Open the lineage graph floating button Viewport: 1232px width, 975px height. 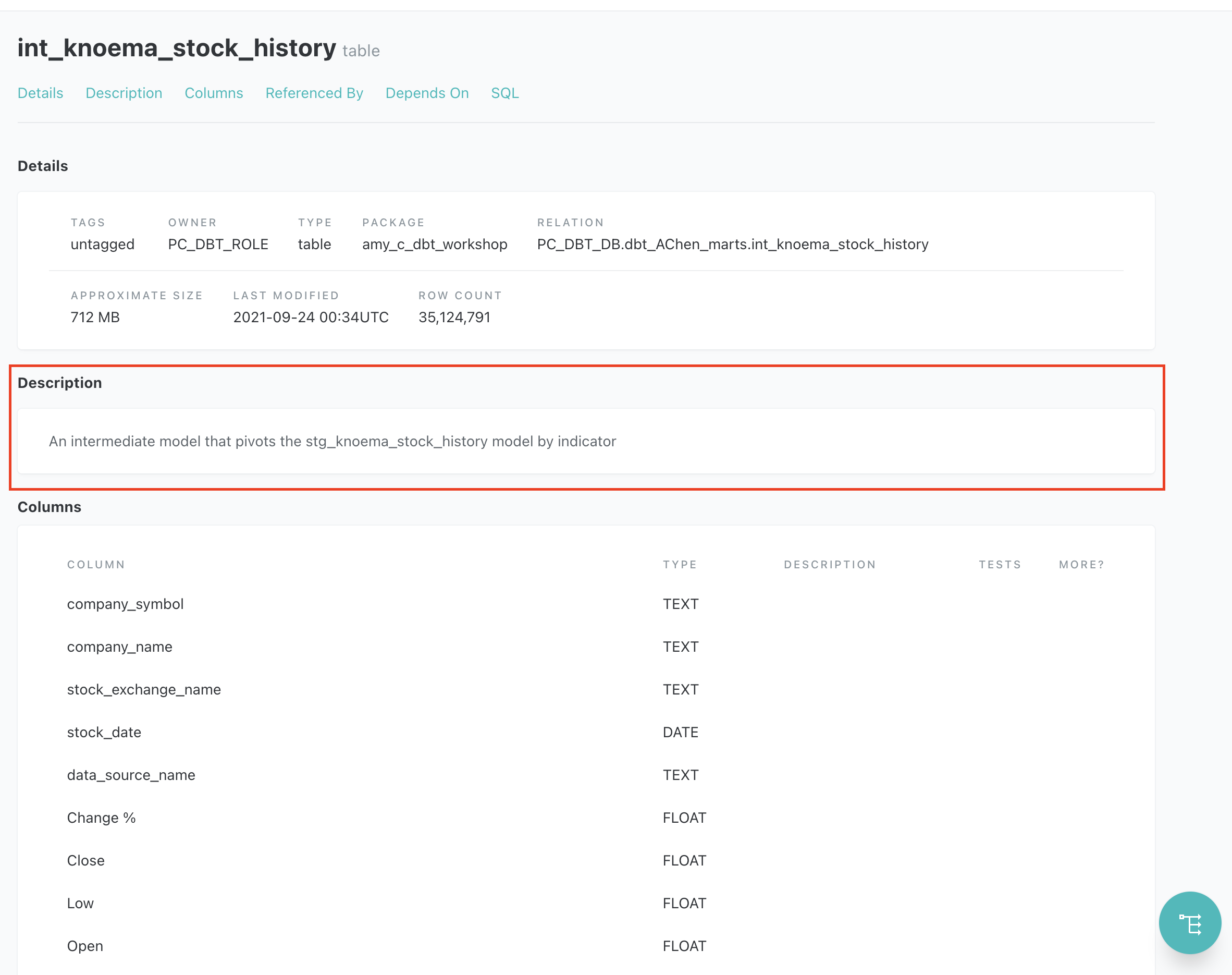1189,923
